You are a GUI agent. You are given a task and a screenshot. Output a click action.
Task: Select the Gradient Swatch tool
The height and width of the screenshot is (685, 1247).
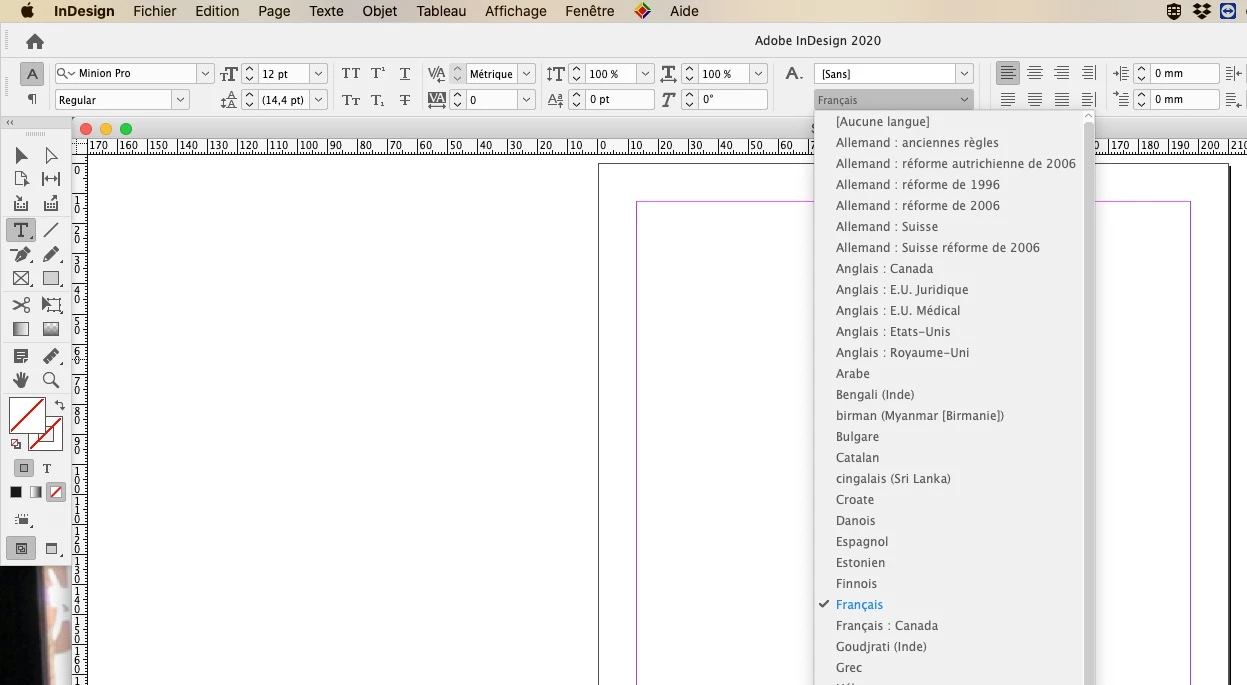(21, 329)
